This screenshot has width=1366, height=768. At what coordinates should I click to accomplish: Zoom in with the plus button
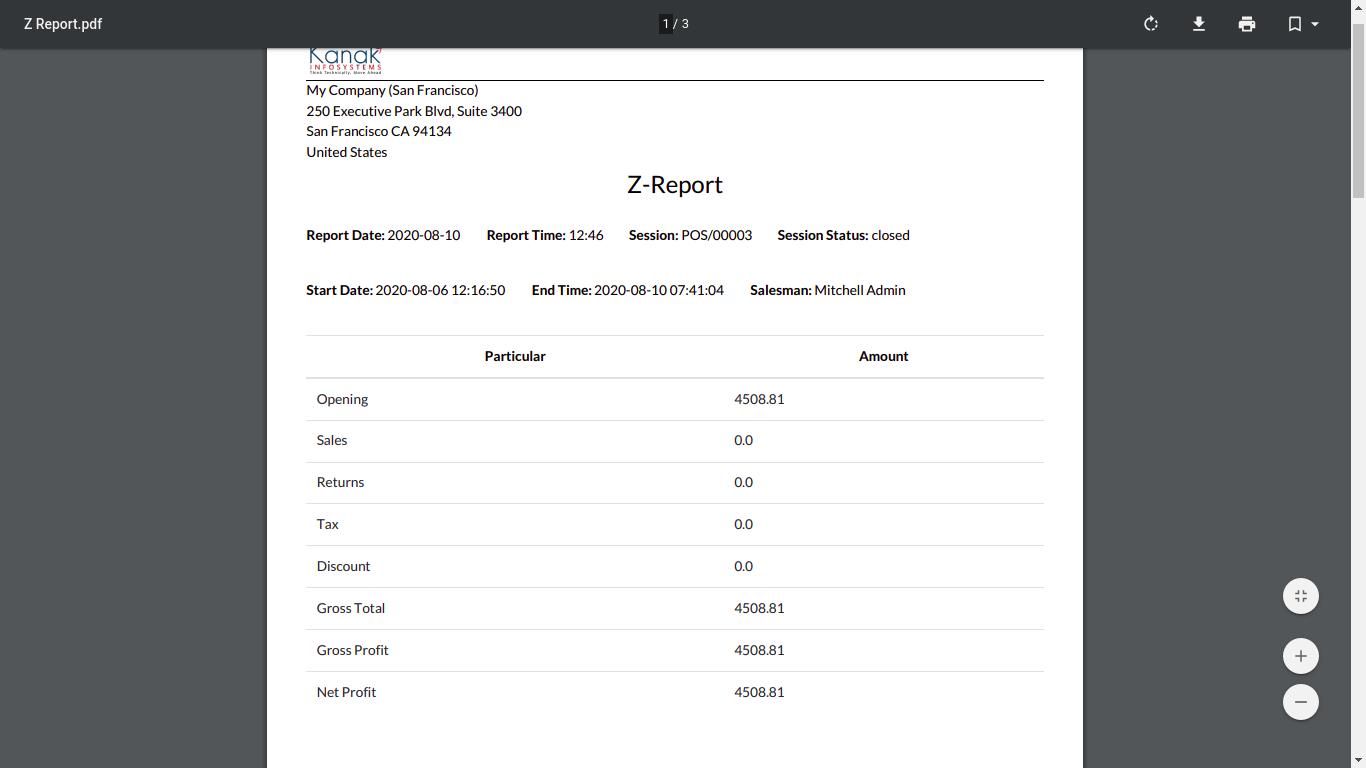[x=1301, y=656]
